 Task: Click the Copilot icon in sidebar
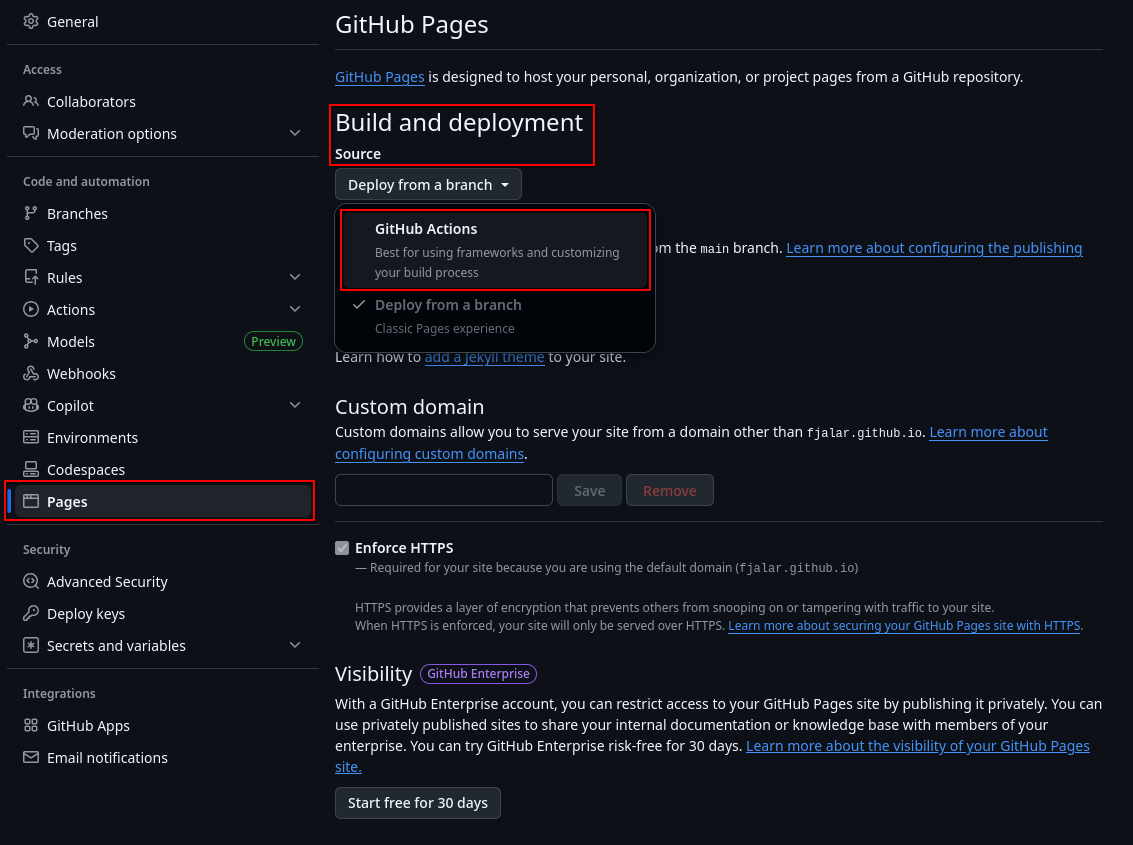click(30, 406)
